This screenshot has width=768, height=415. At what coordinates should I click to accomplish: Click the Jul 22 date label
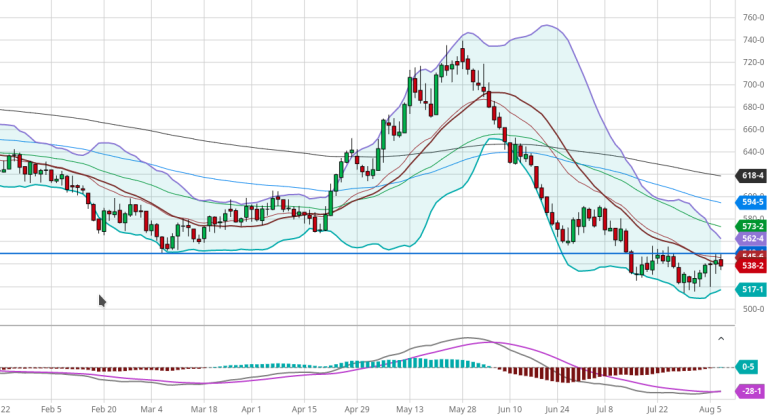[658, 409]
